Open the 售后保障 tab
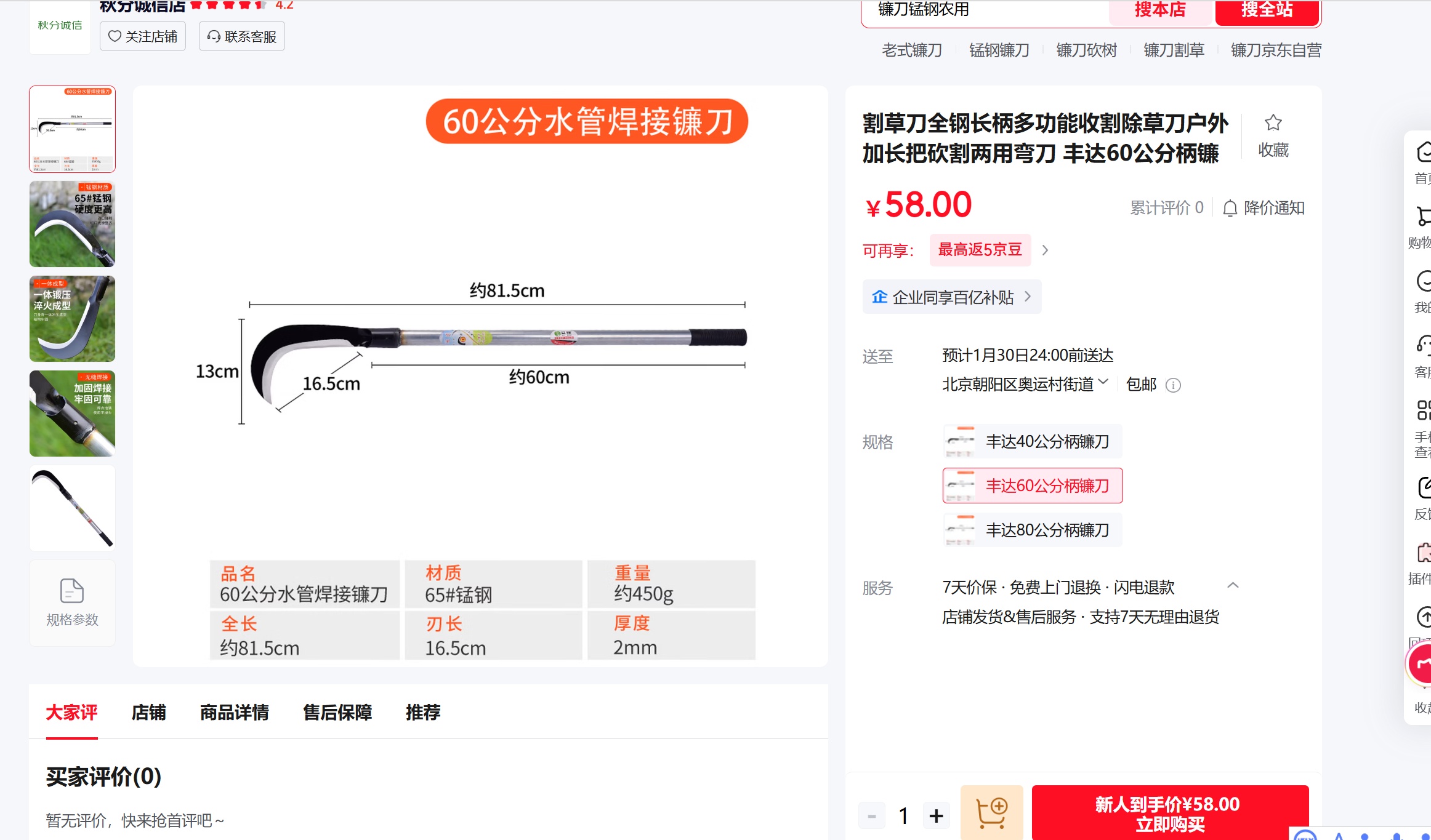The image size is (1431, 840). pyautogui.click(x=337, y=713)
